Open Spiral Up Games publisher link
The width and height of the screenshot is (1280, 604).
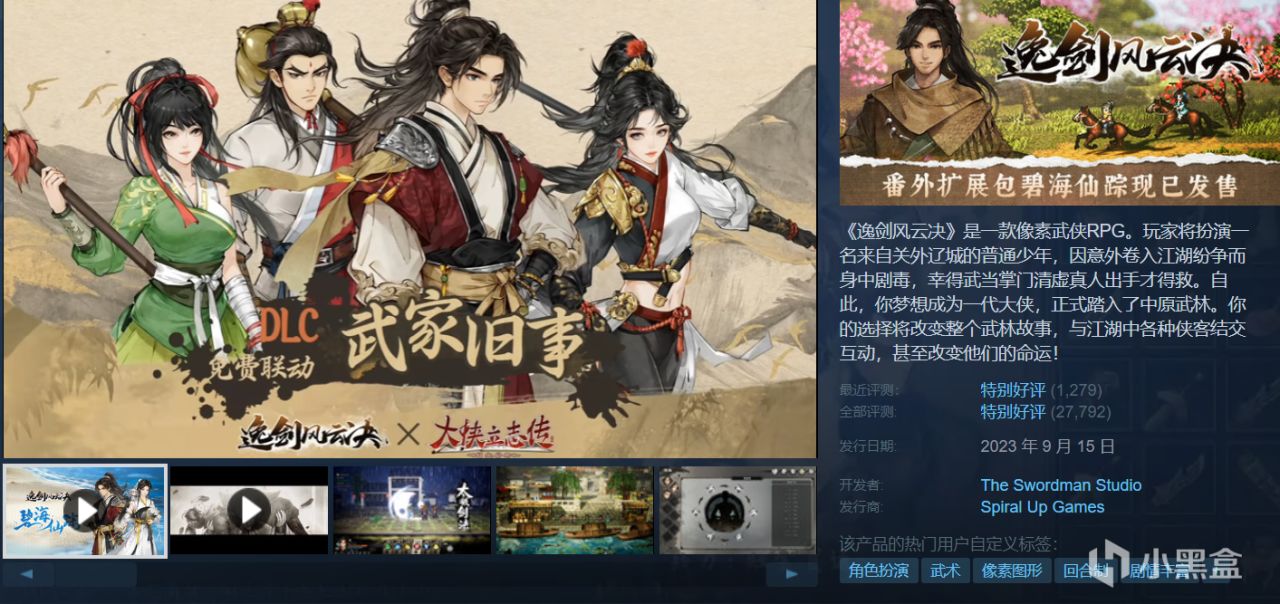coord(1042,507)
